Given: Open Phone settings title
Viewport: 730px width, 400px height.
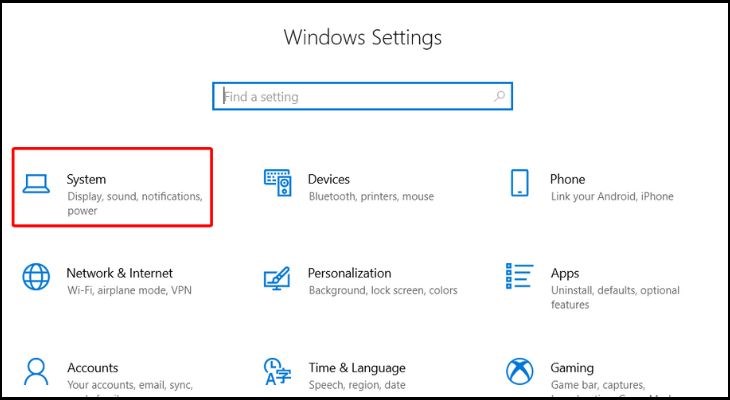Looking at the screenshot, I should coord(567,179).
